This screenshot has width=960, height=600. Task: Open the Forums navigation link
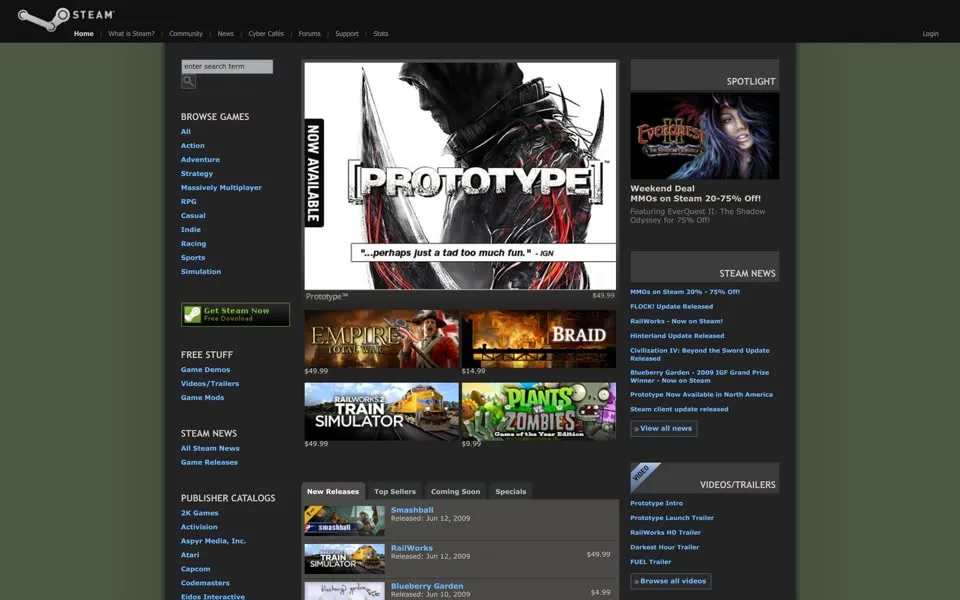tap(309, 34)
